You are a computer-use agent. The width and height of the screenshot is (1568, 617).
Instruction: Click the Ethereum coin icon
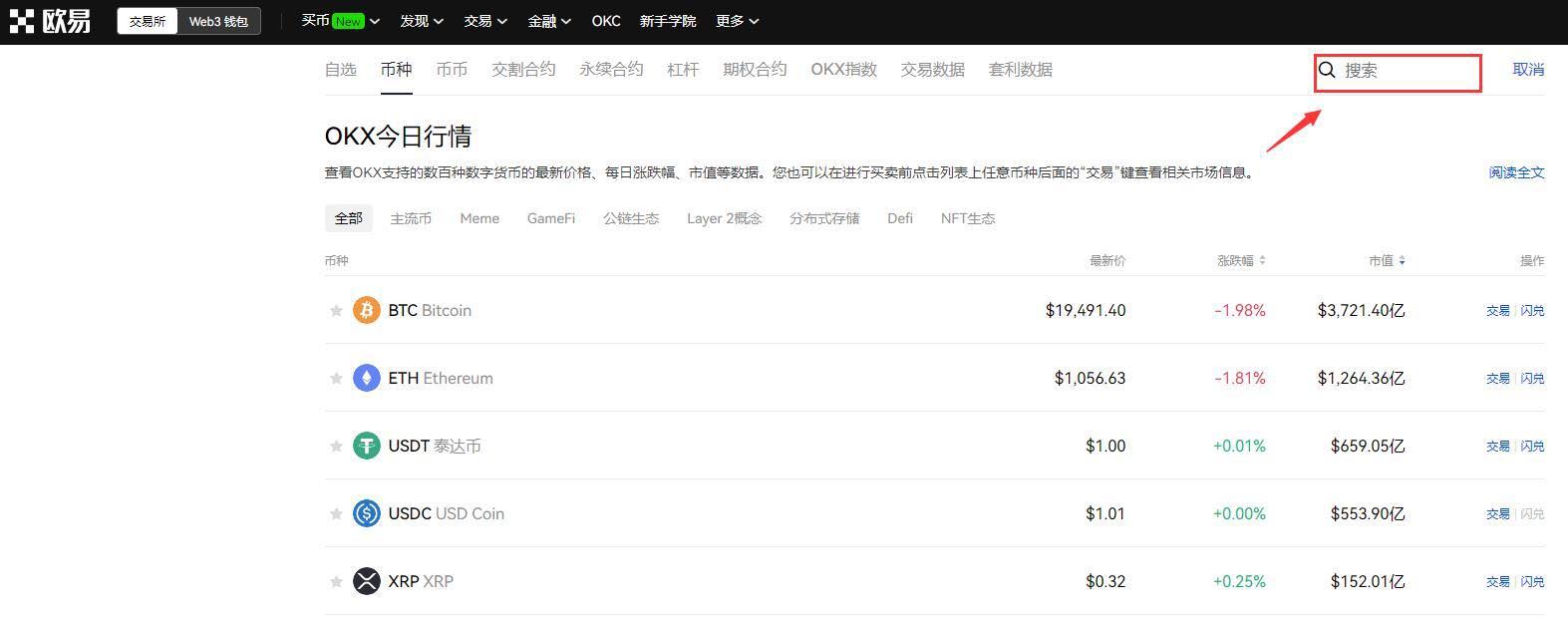367,378
